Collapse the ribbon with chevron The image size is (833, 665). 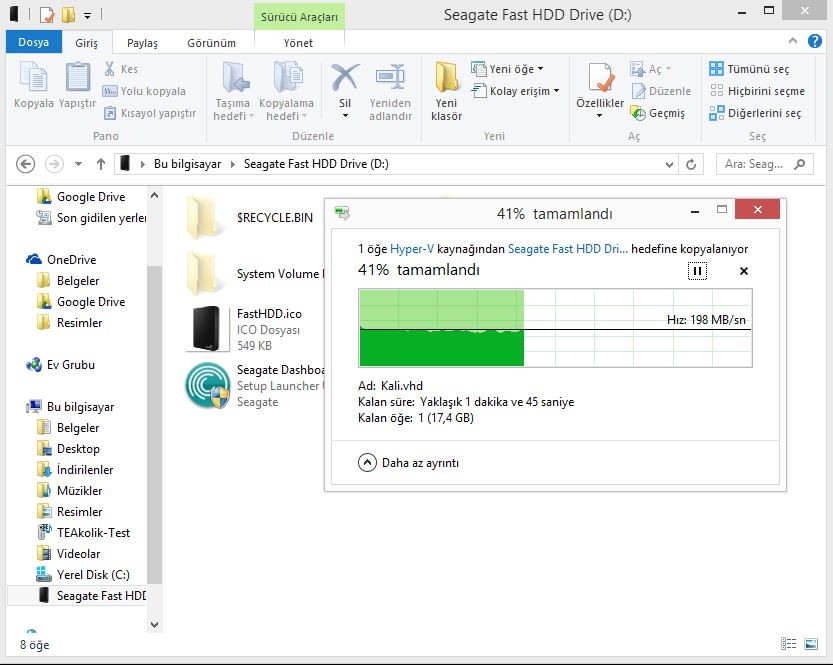793,40
